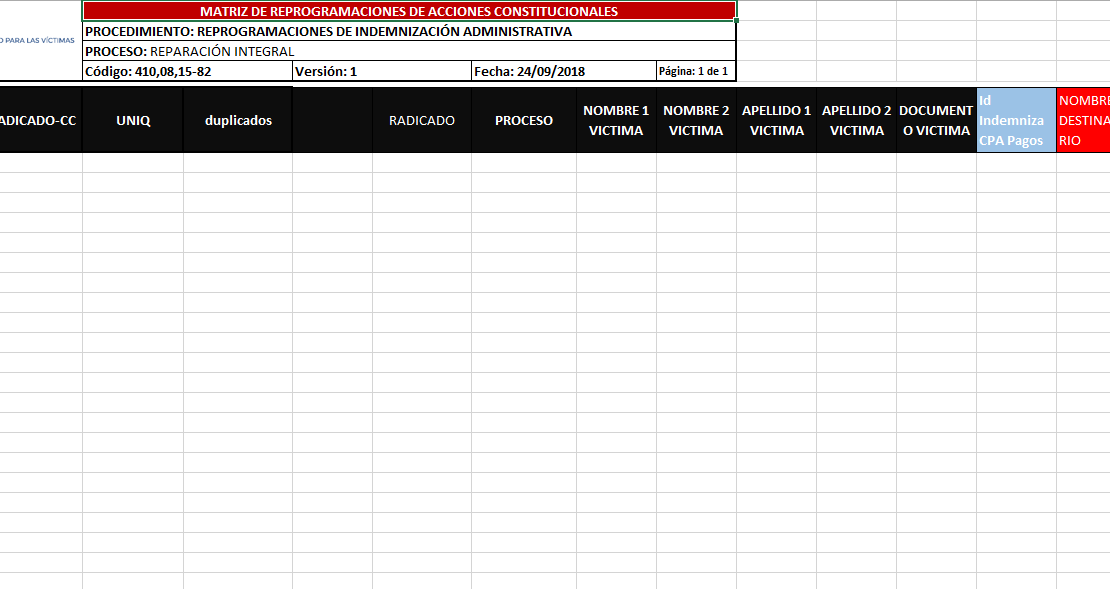The image size is (1110, 589).
Task: Click the red NOMBRE DESTINATARIO header cell
Action: [1084, 120]
